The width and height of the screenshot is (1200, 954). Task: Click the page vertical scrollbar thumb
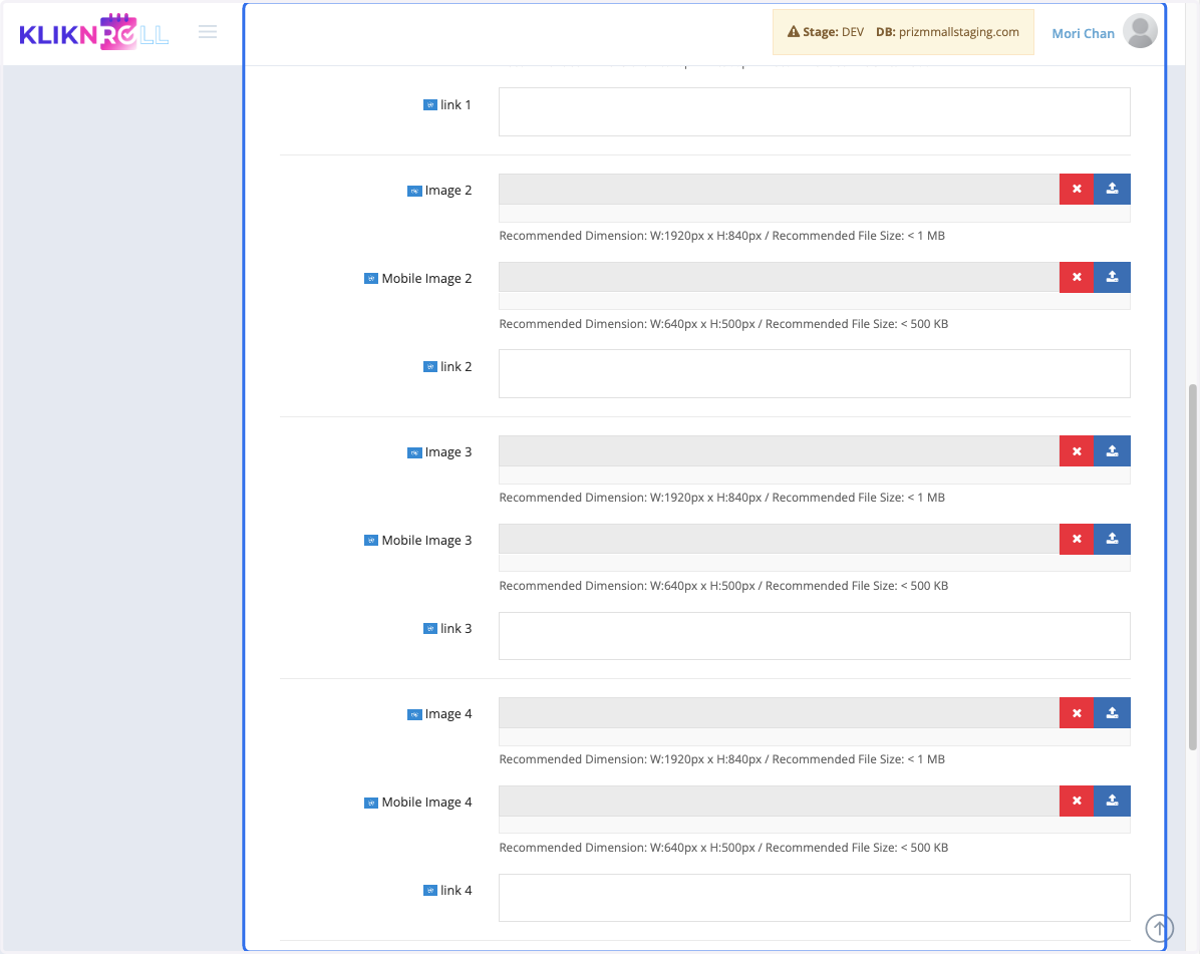[x=1191, y=567]
